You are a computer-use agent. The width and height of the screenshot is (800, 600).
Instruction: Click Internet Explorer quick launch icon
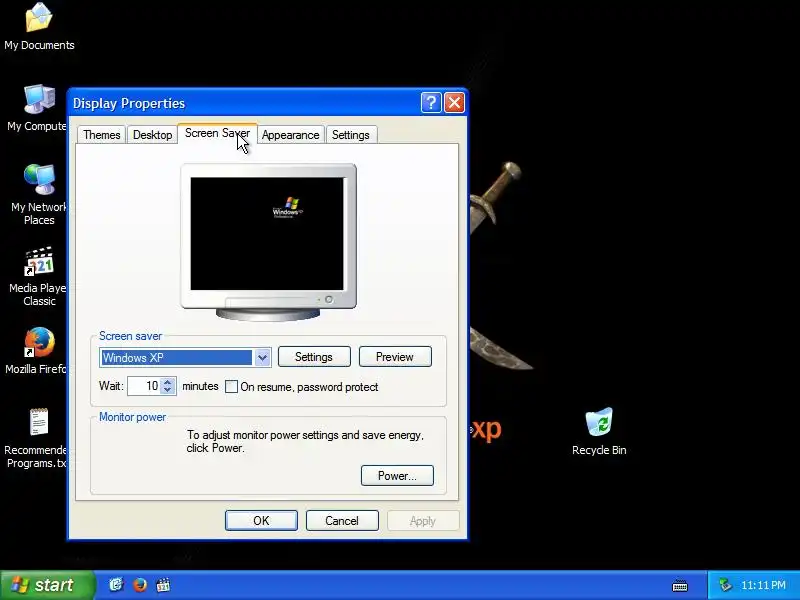tap(116, 585)
